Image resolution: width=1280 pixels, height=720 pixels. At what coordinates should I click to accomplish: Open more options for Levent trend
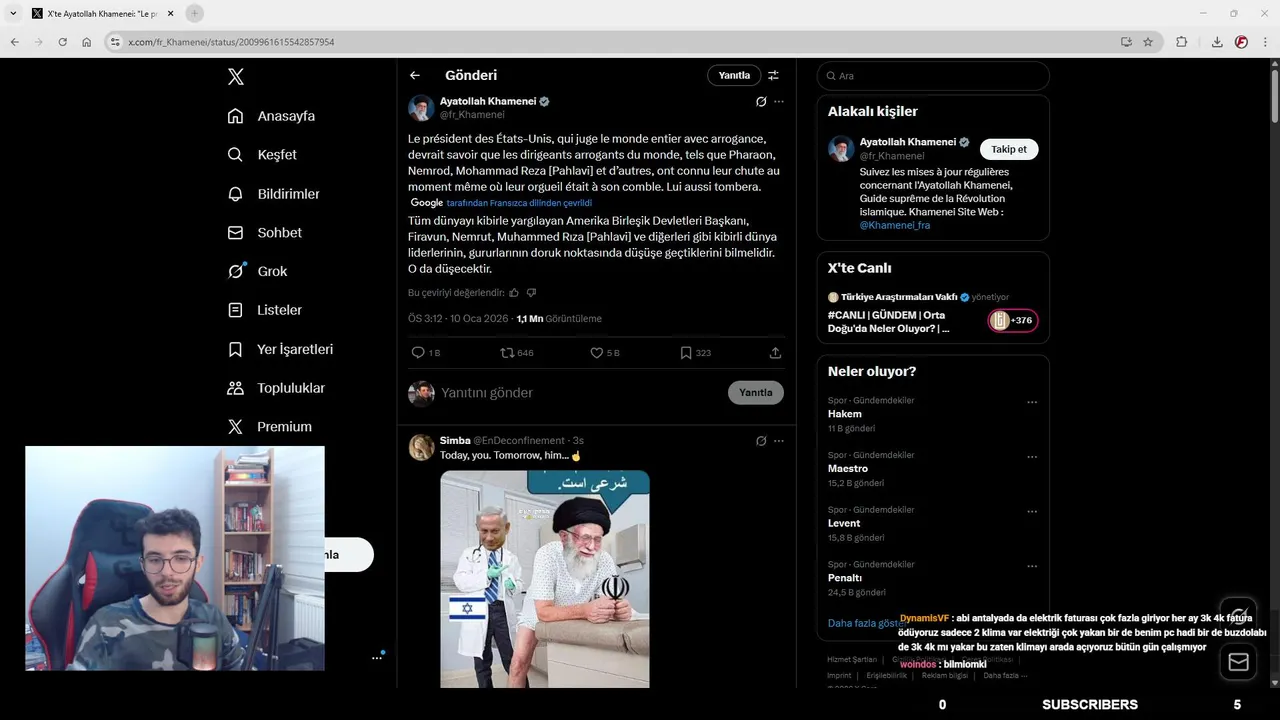pyautogui.click(x=1032, y=511)
